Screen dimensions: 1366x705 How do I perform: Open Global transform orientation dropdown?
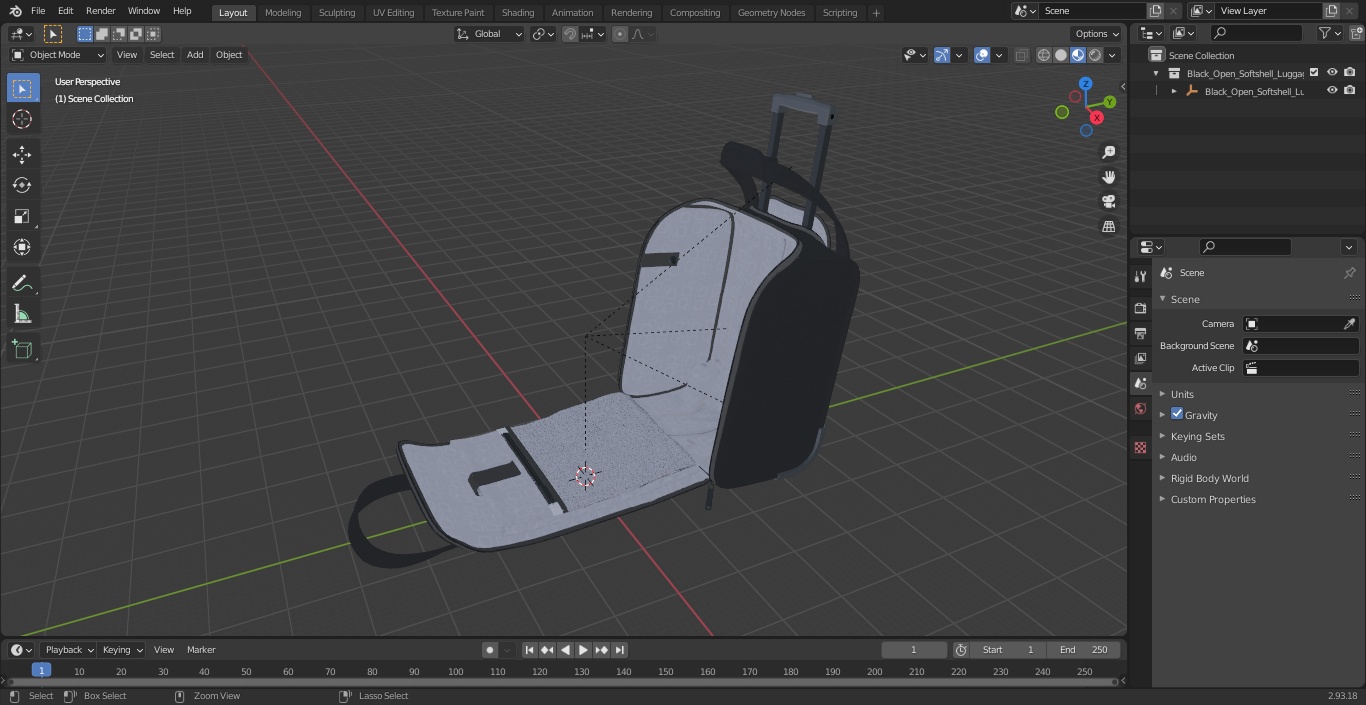[490, 34]
